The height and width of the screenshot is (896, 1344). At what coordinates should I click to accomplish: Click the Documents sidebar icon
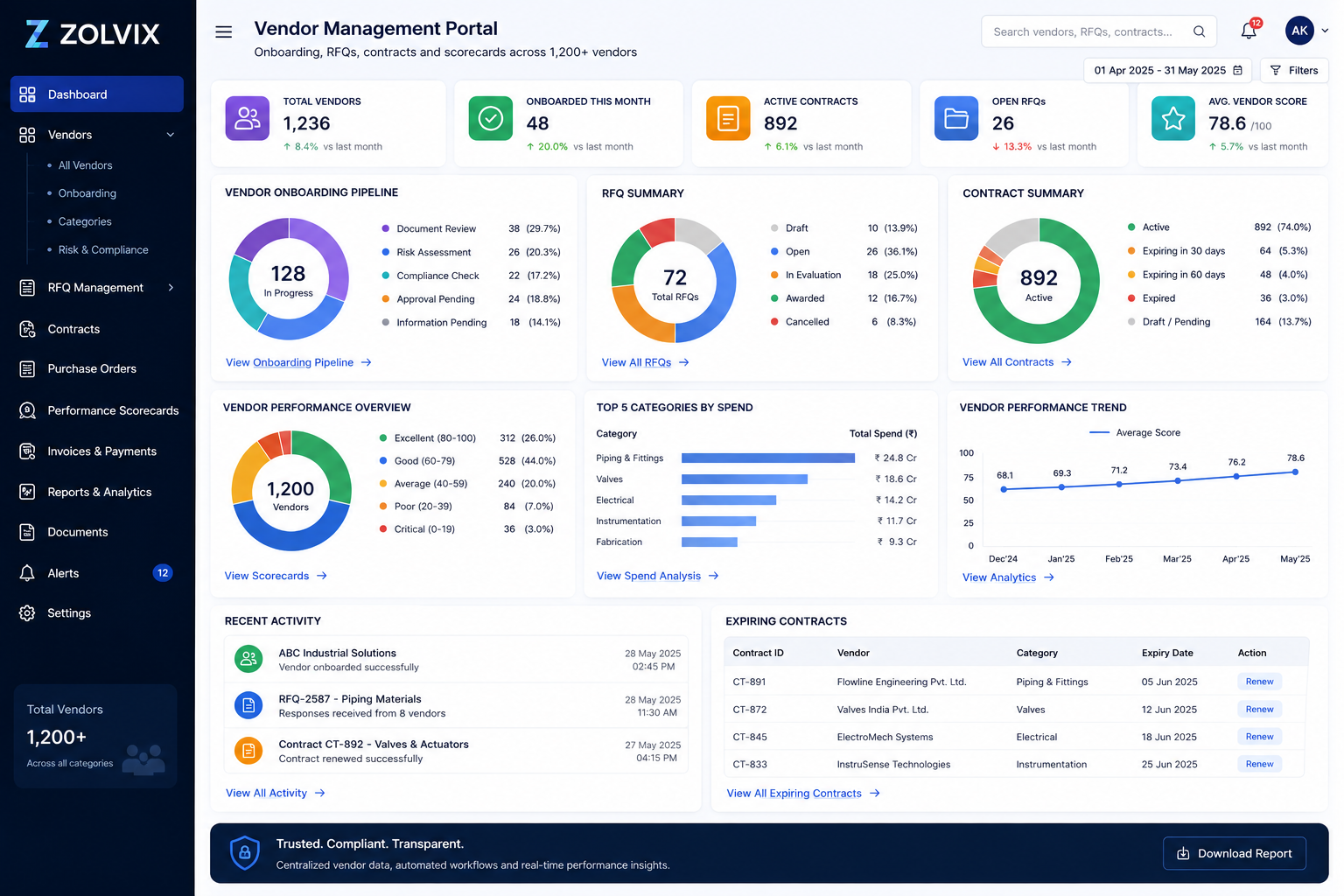27,532
